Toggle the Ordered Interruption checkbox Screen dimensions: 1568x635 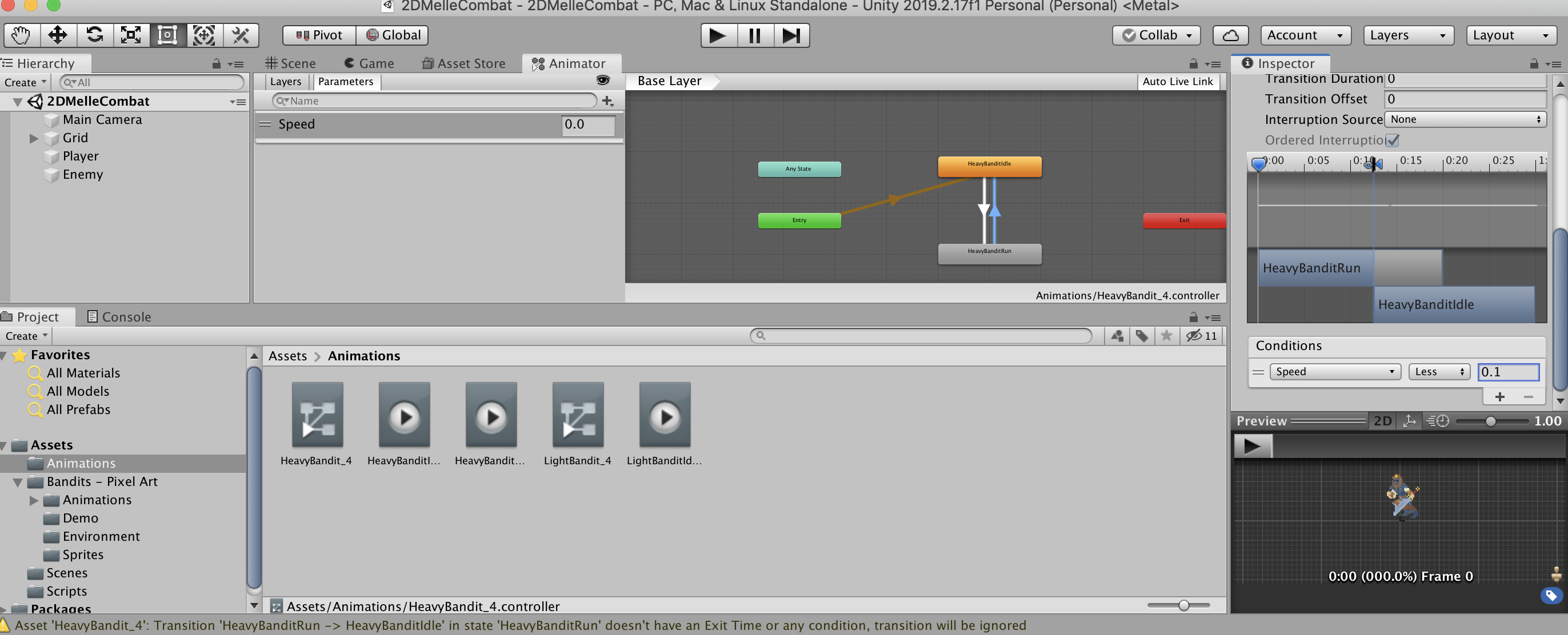pos(1392,140)
